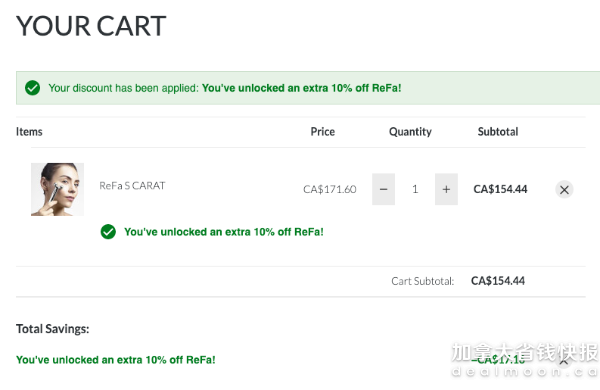Click the green checkmark below the product name

[x=108, y=232]
